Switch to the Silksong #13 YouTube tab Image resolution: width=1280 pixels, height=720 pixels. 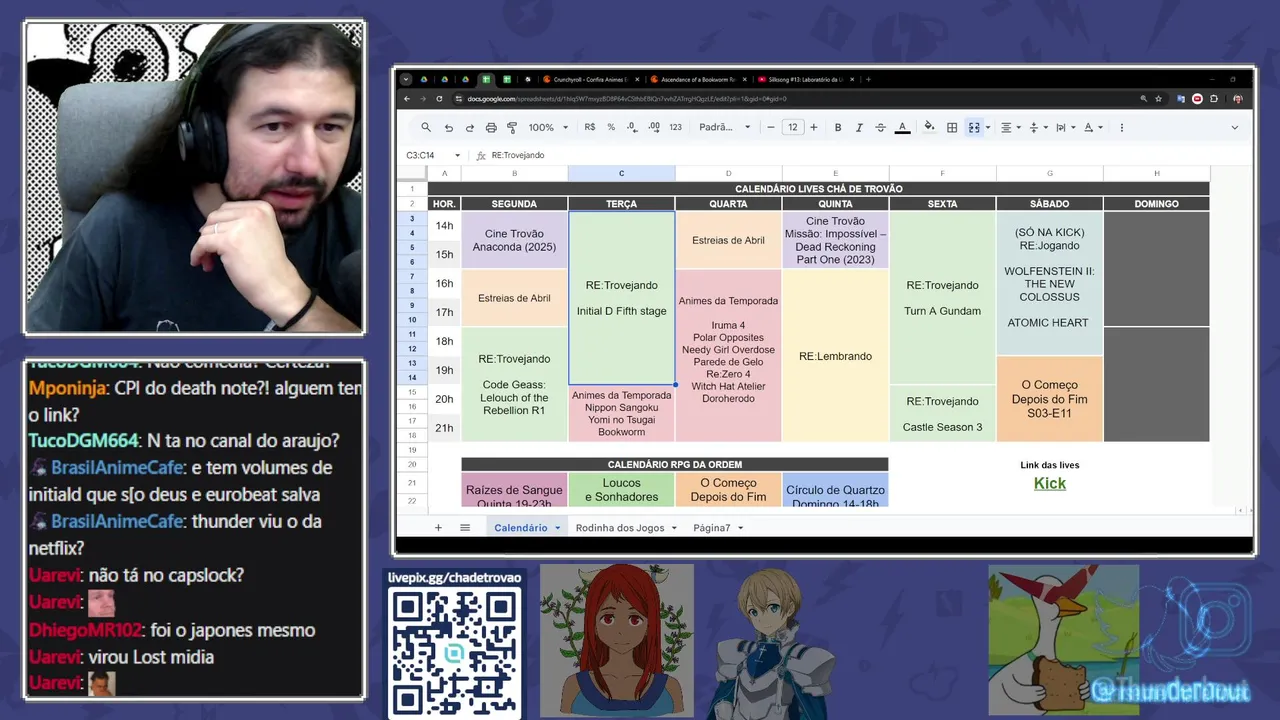point(804,79)
